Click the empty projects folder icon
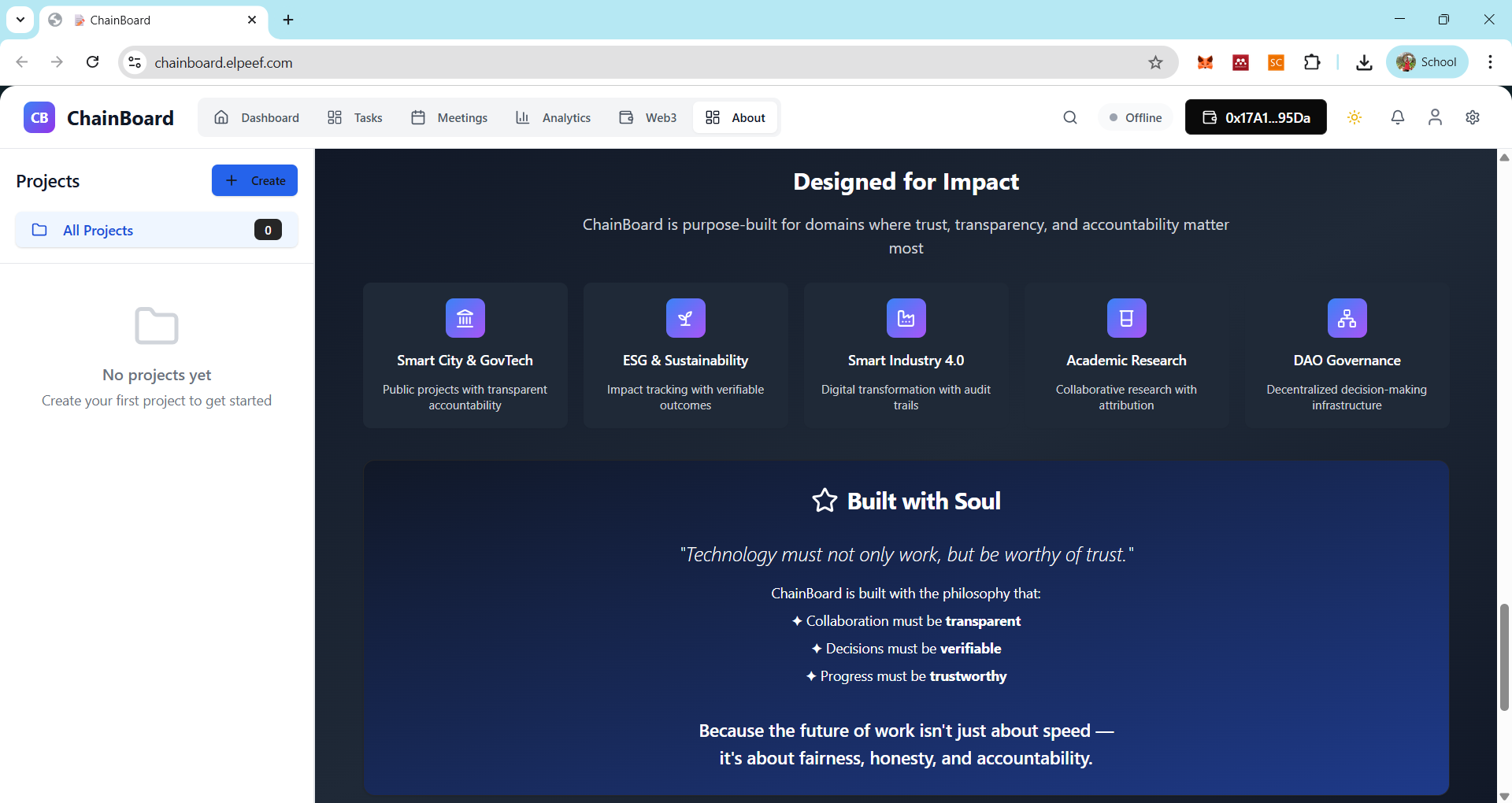Image resolution: width=1512 pixels, height=803 pixels. [157, 326]
